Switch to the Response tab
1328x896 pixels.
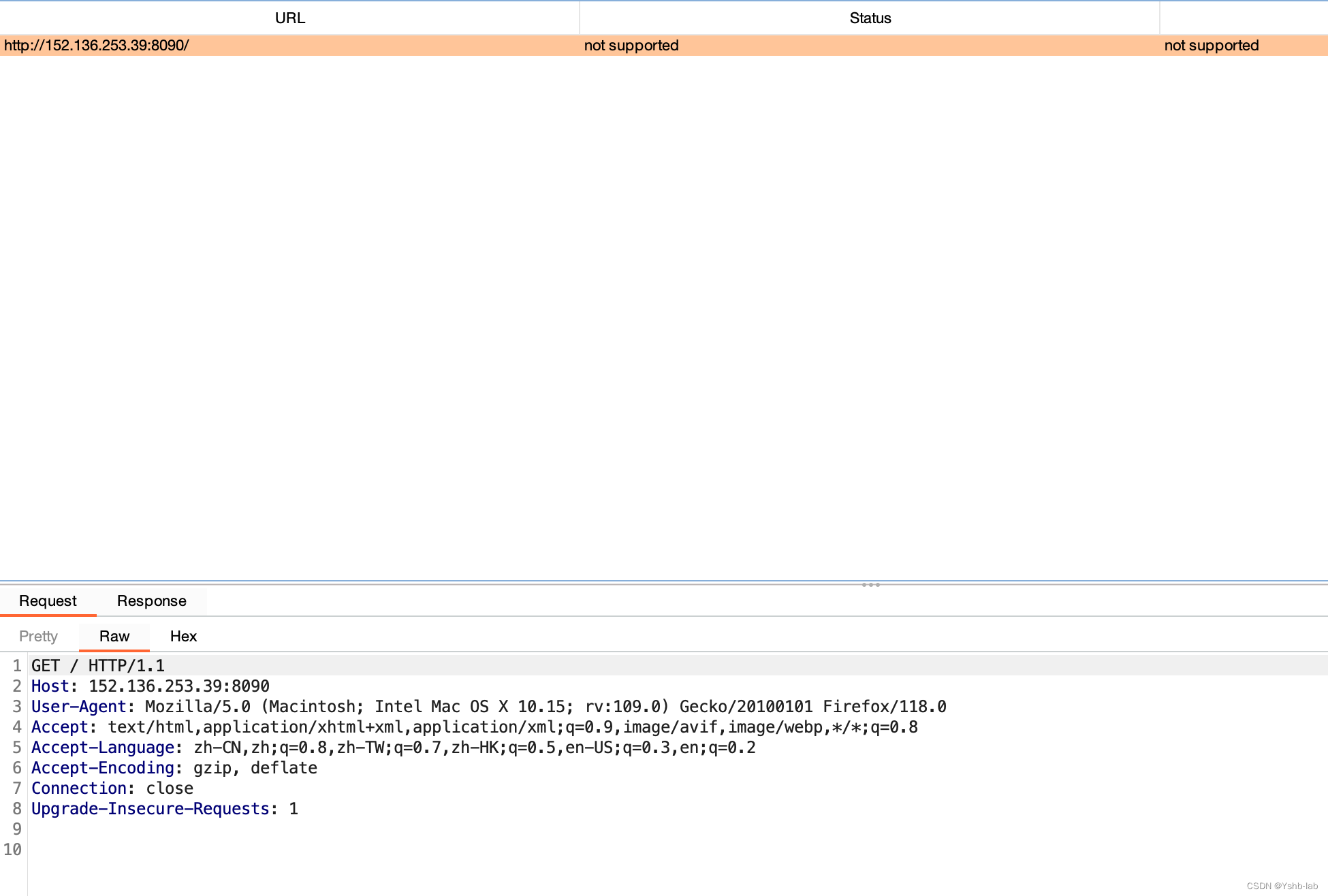(152, 601)
